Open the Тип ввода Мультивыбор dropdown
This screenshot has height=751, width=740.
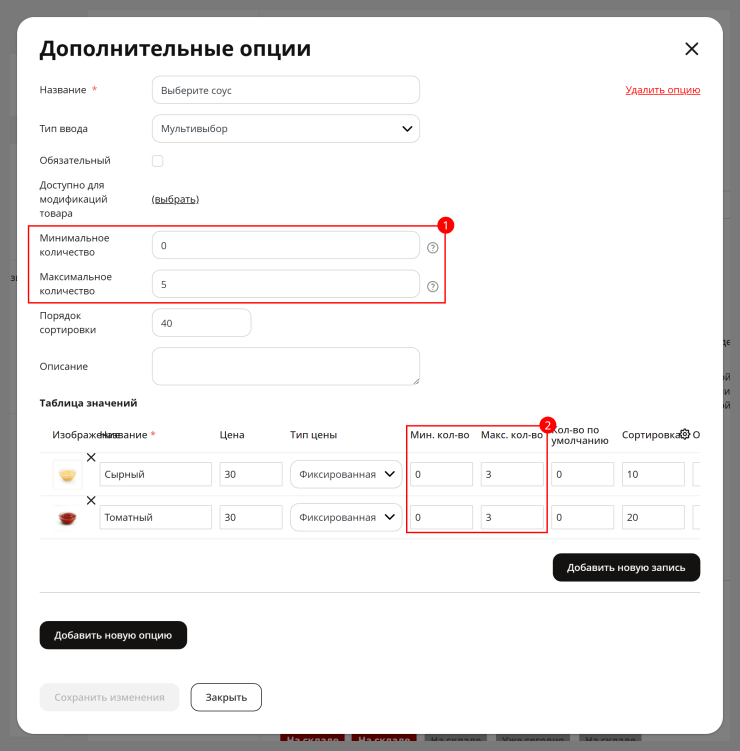tap(286, 128)
